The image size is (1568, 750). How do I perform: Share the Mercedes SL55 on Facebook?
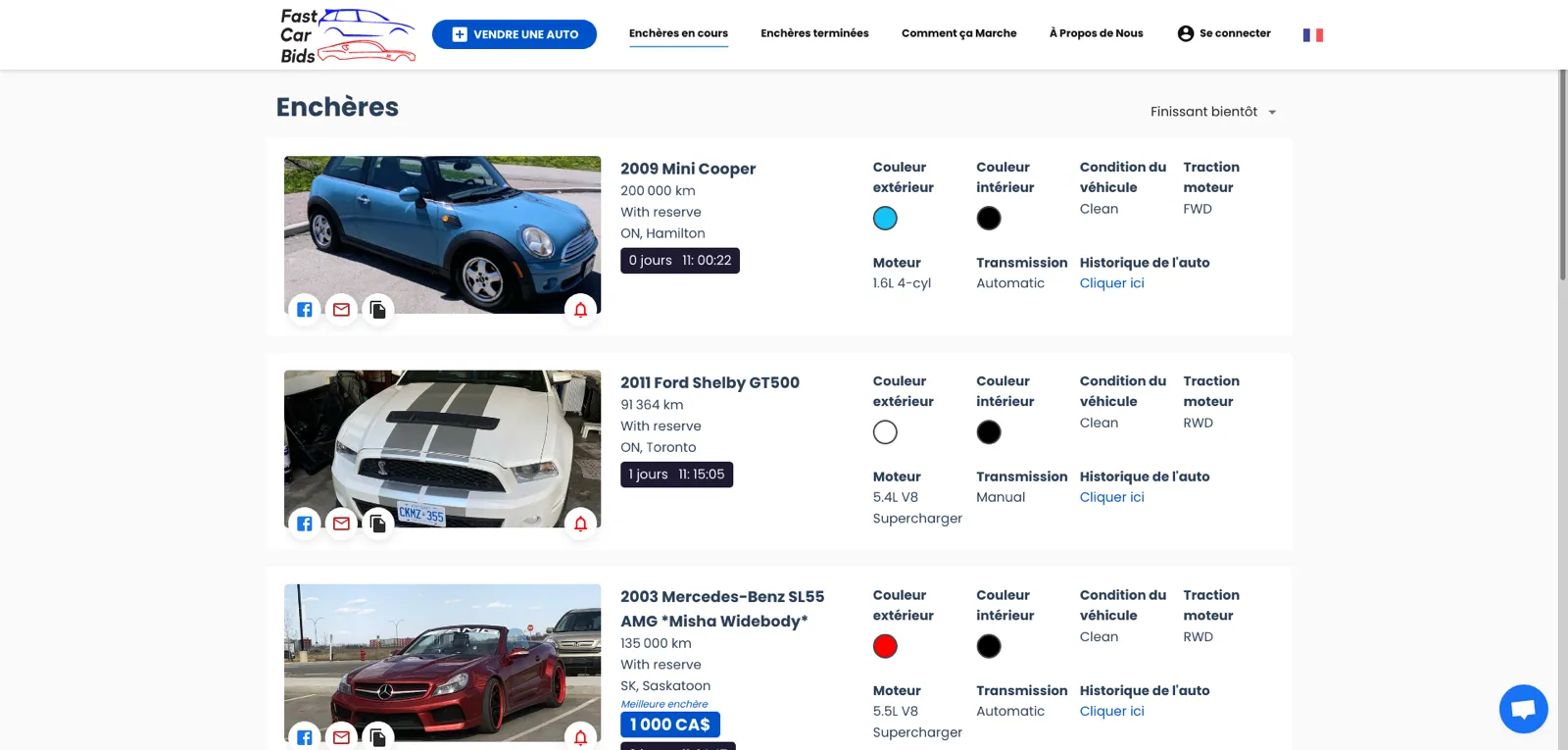[305, 736]
